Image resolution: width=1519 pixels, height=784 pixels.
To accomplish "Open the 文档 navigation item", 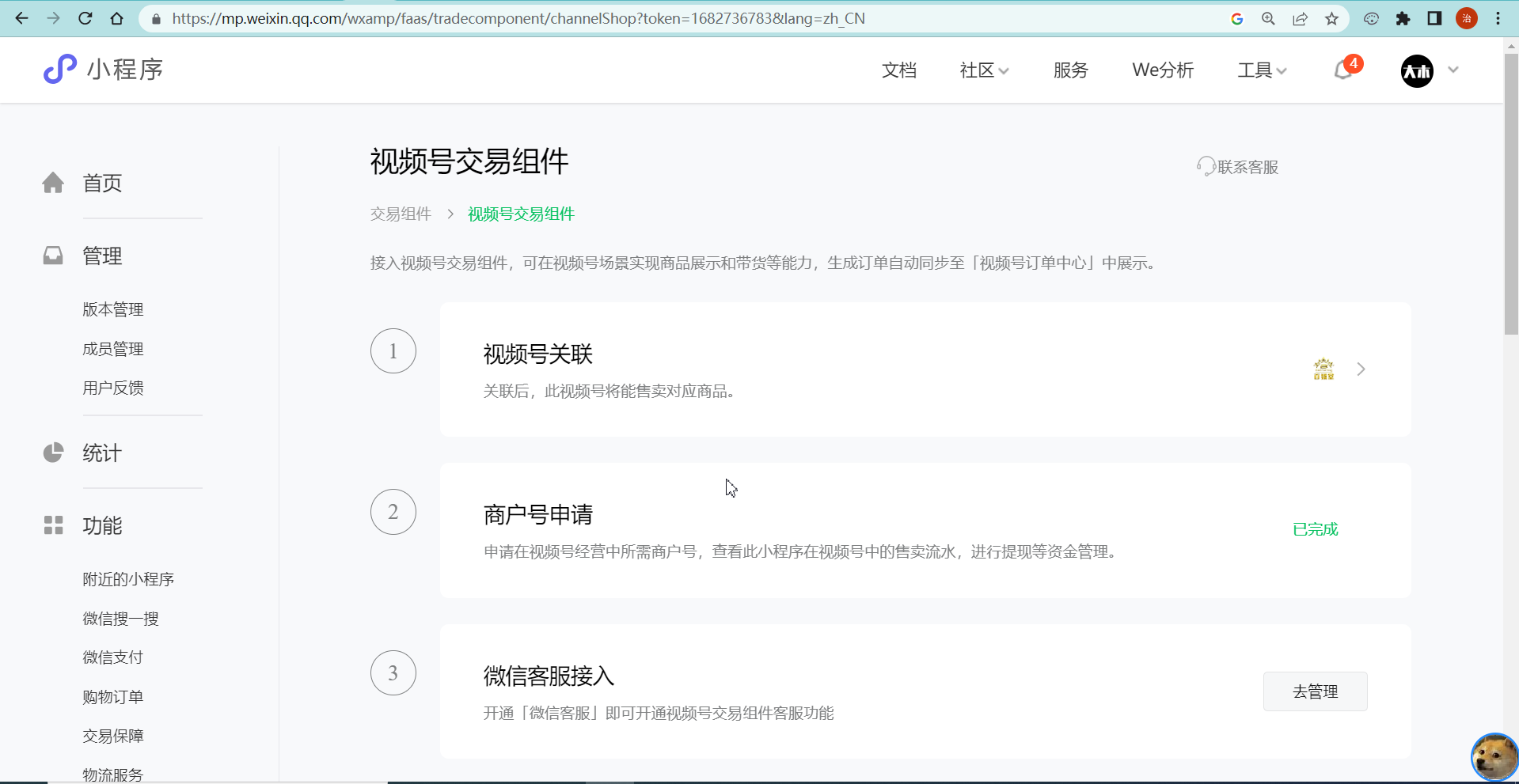I will pos(899,70).
